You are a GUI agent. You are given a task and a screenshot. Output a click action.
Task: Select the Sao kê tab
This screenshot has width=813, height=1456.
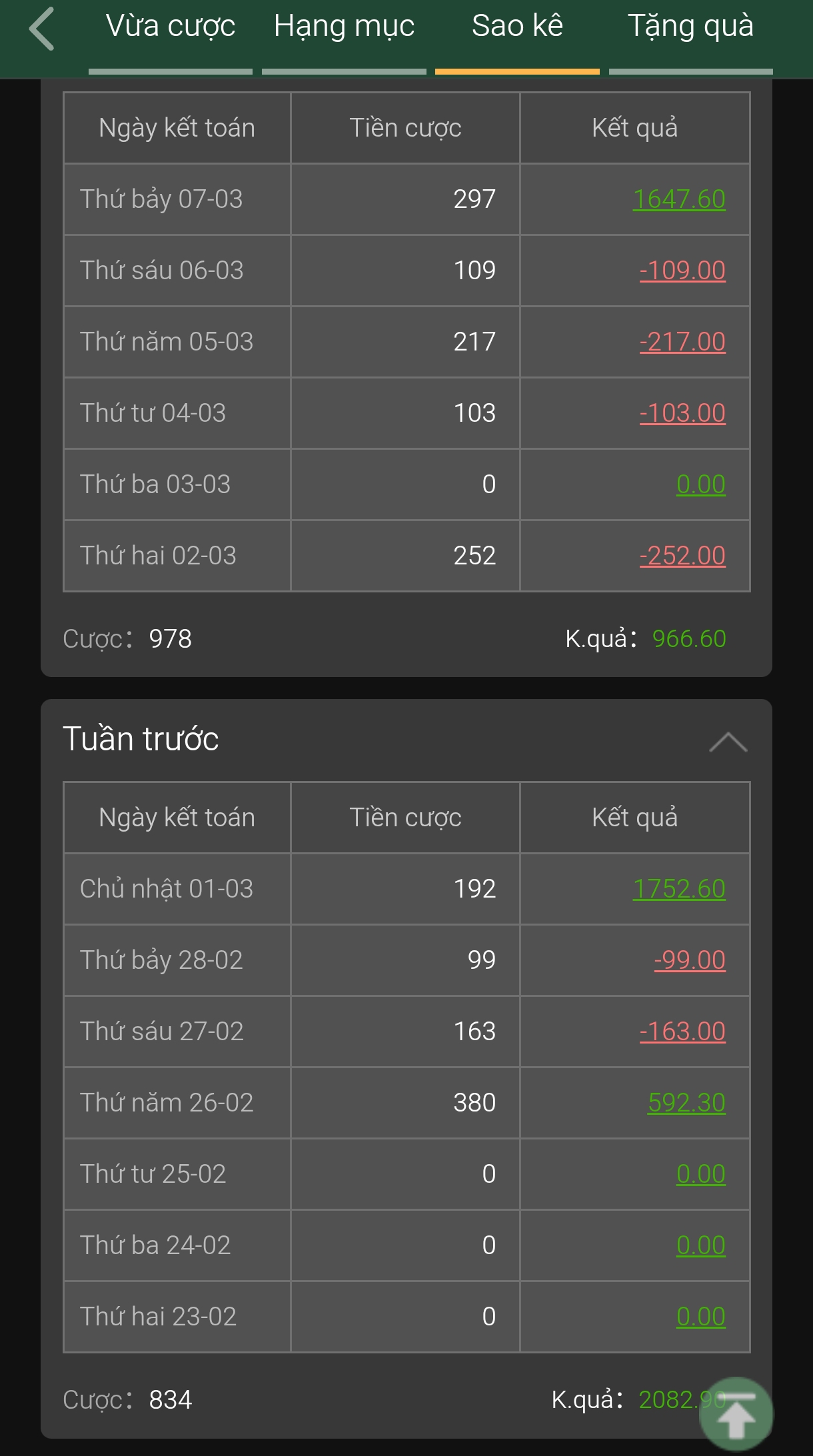tap(517, 27)
